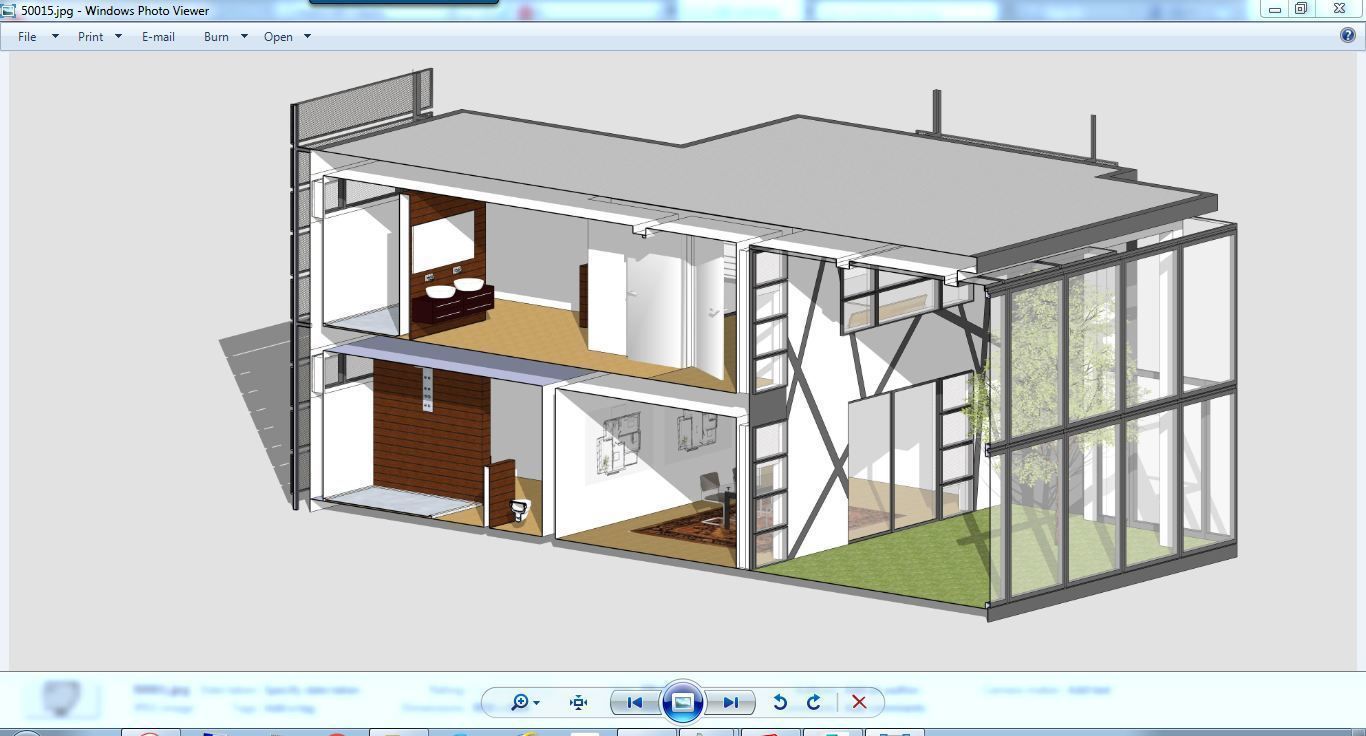Rotate the picture counterclockwise

(x=780, y=702)
